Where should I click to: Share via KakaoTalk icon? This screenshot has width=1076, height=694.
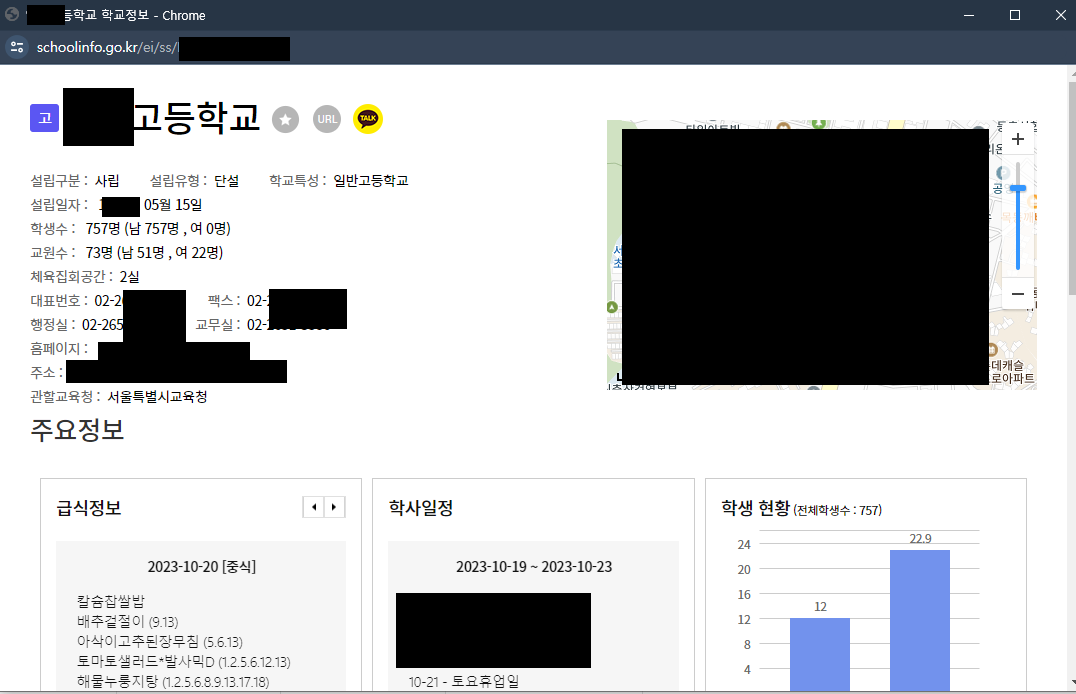click(x=368, y=119)
